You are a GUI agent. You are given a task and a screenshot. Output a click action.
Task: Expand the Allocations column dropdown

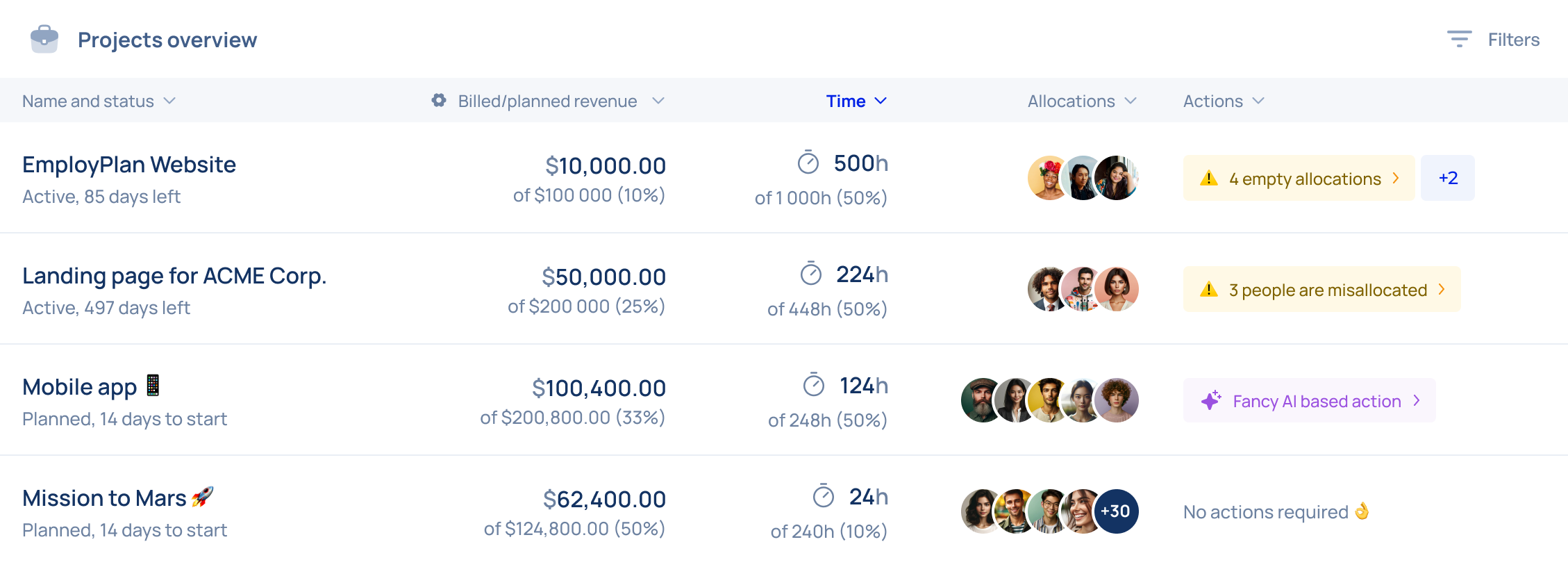[x=1128, y=101]
